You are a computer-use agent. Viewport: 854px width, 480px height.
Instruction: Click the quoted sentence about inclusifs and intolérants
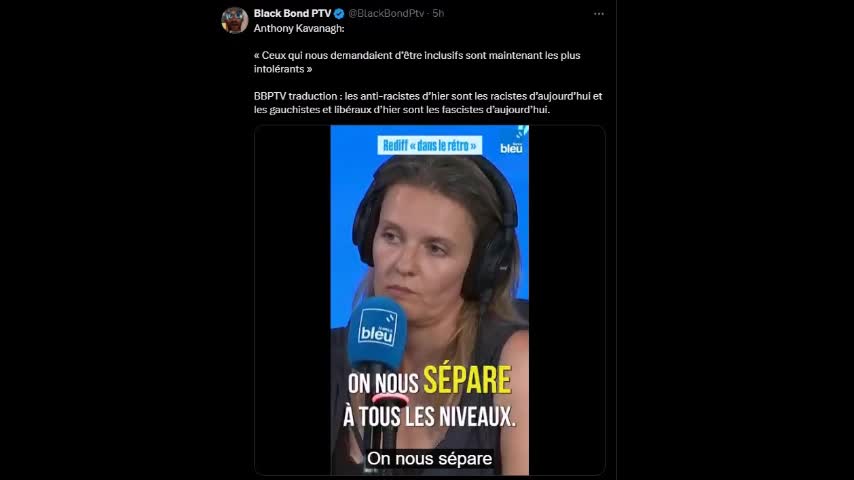point(417,62)
